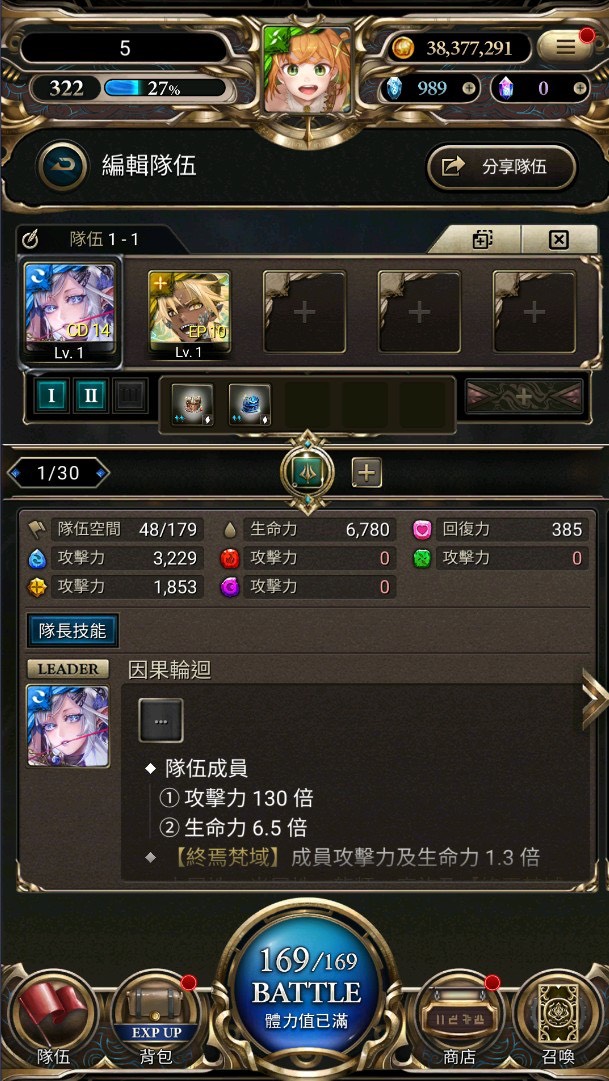Open the hamburger menu icon

click(x=565, y=47)
